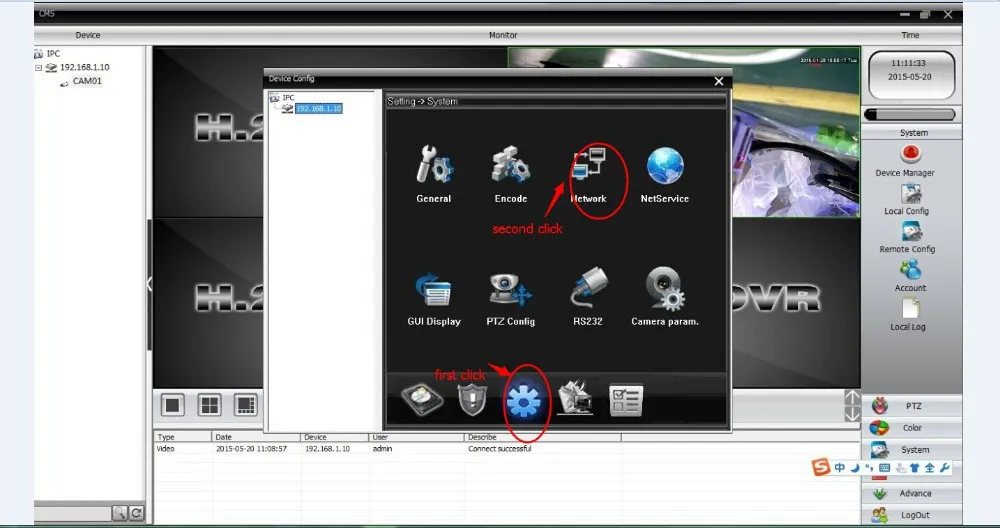Click the refresh icon under the device tree
The width and height of the screenshot is (1000, 528).
[136, 513]
